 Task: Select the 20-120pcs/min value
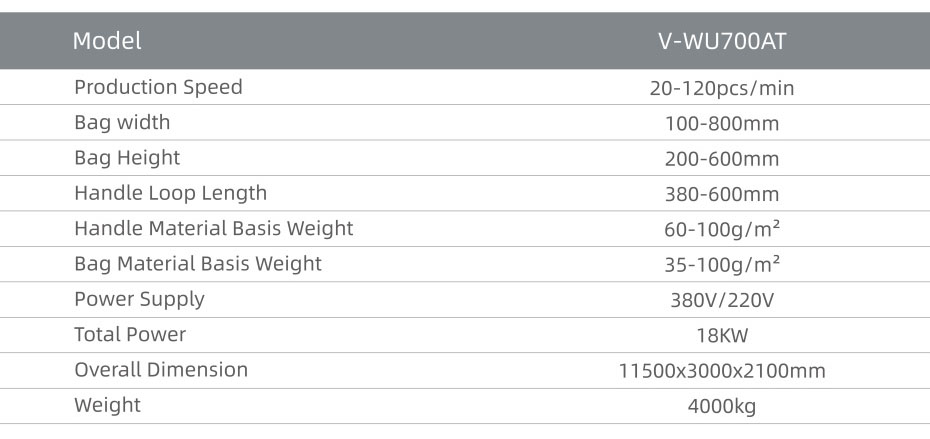722,88
